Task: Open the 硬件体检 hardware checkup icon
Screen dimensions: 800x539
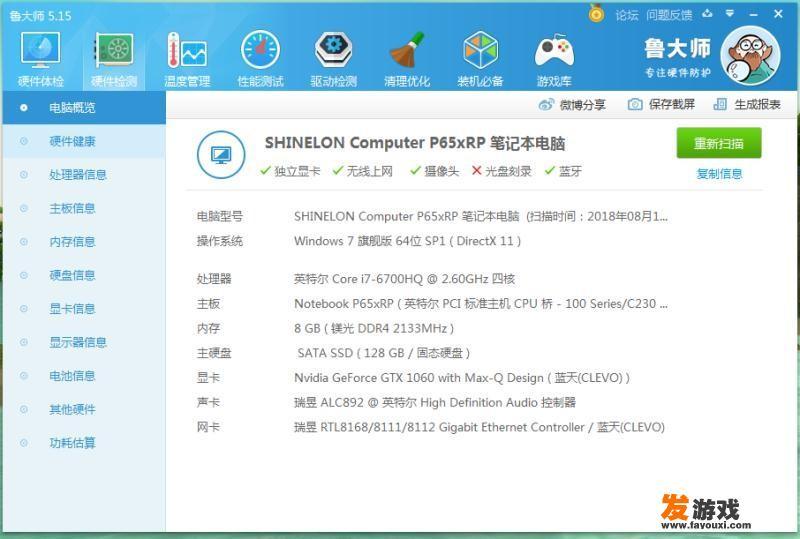Action: pyautogui.click(x=40, y=59)
